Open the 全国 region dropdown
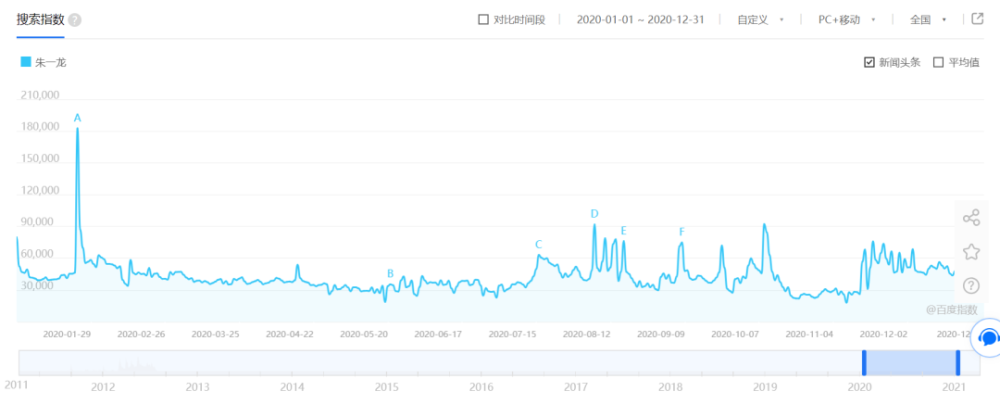The image size is (1000, 404). pyautogui.click(x=927, y=20)
